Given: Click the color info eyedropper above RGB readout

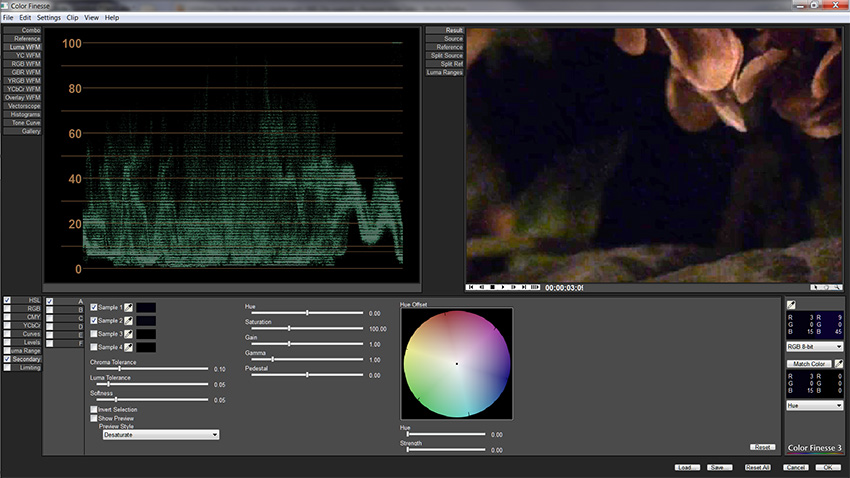Looking at the screenshot, I should click(793, 304).
